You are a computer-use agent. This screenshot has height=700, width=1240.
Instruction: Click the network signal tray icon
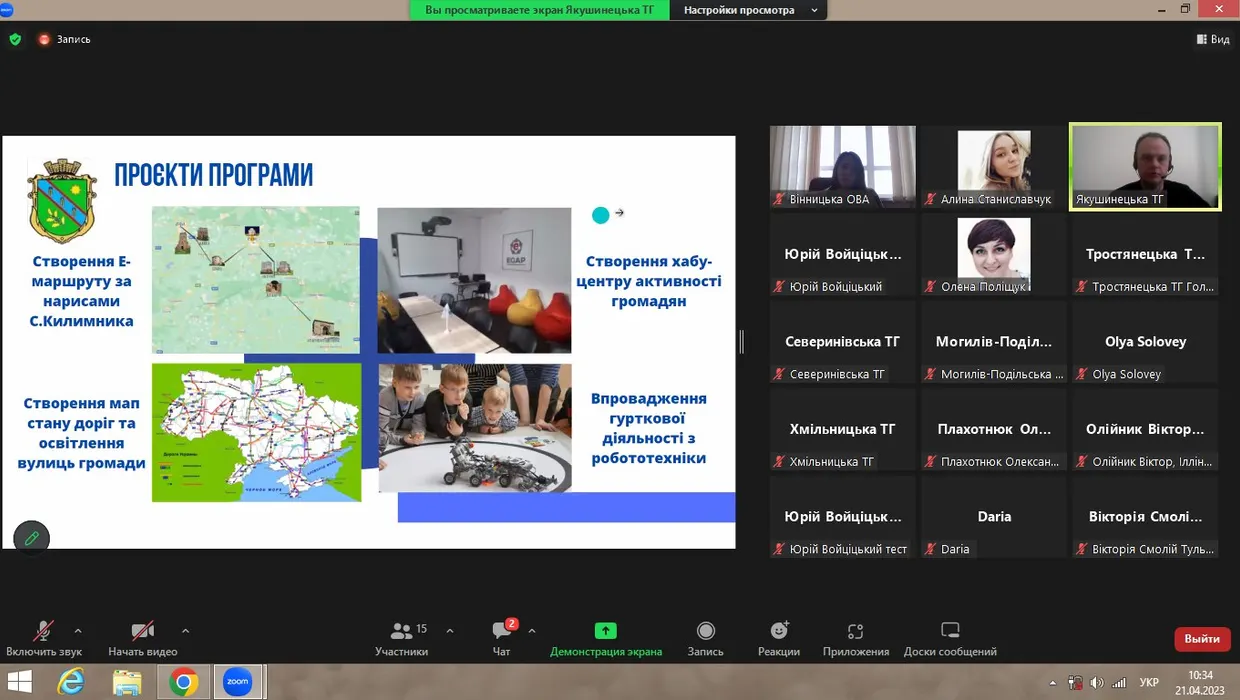[x=1120, y=682]
